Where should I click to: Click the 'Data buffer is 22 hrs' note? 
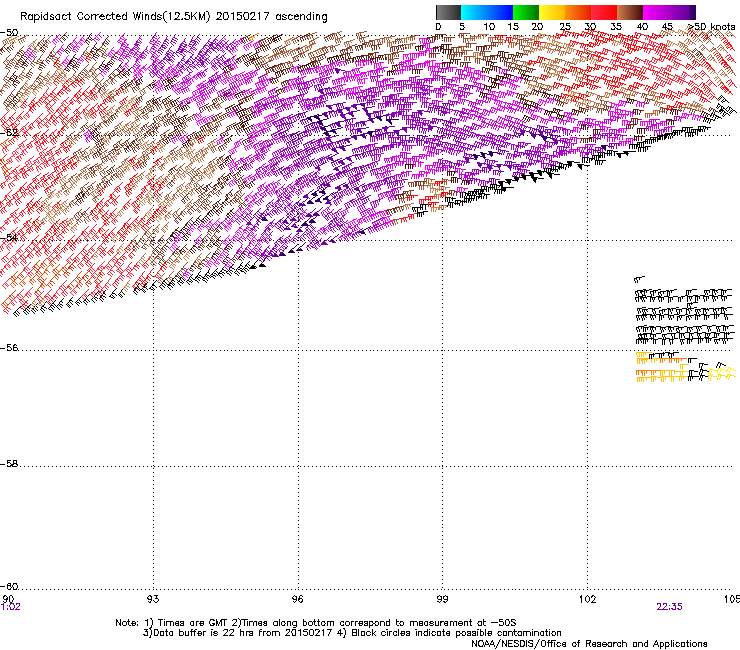tap(352, 633)
